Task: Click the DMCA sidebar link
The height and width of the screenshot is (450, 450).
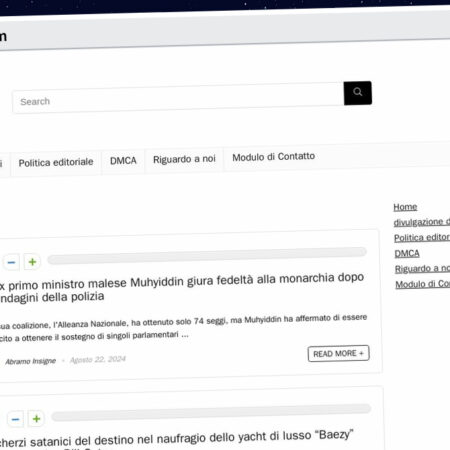Action: pos(407,253)
